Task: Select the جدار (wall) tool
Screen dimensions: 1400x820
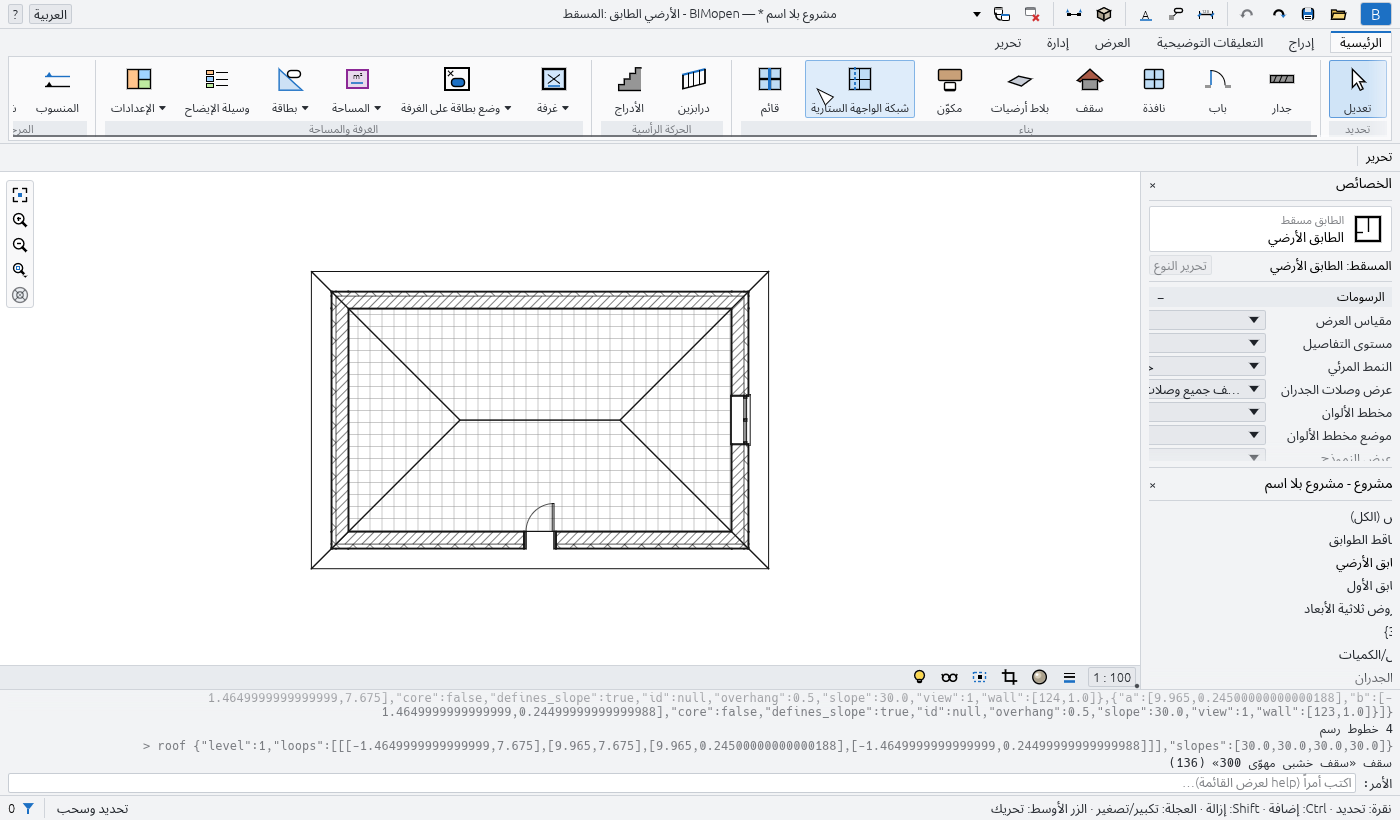Action: click(1281, 89)
